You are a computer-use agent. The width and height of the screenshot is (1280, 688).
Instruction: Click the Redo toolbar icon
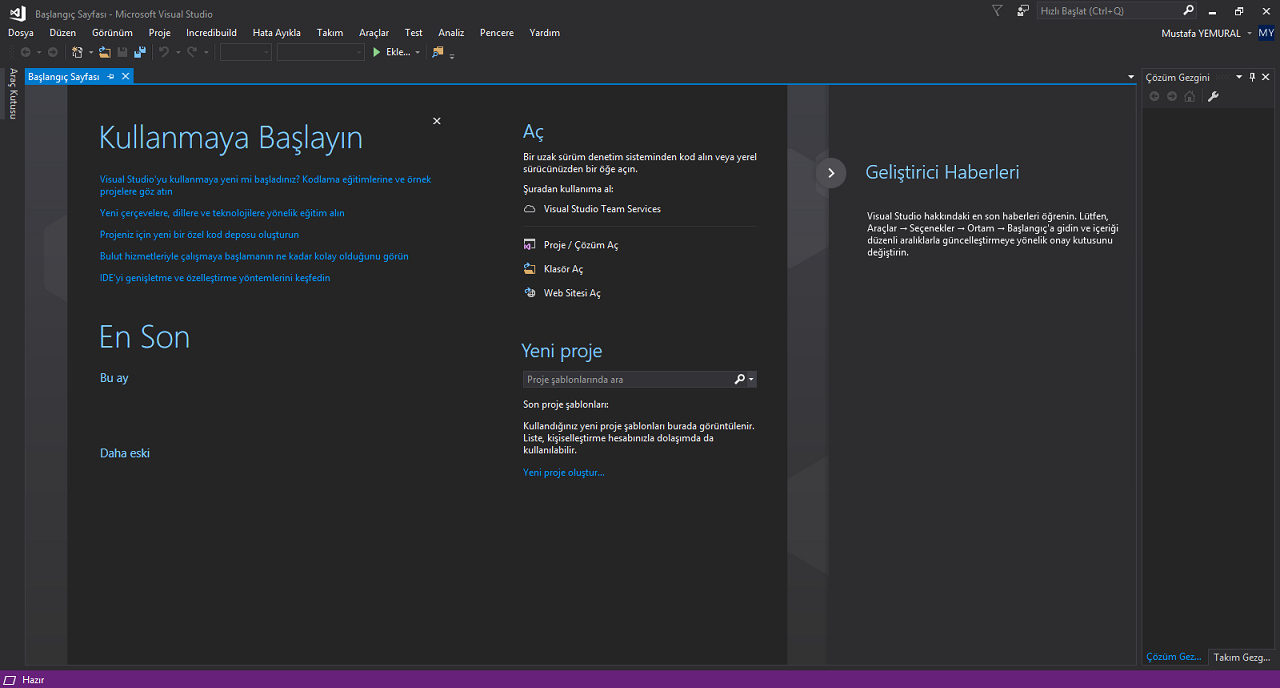pos(192,52)
